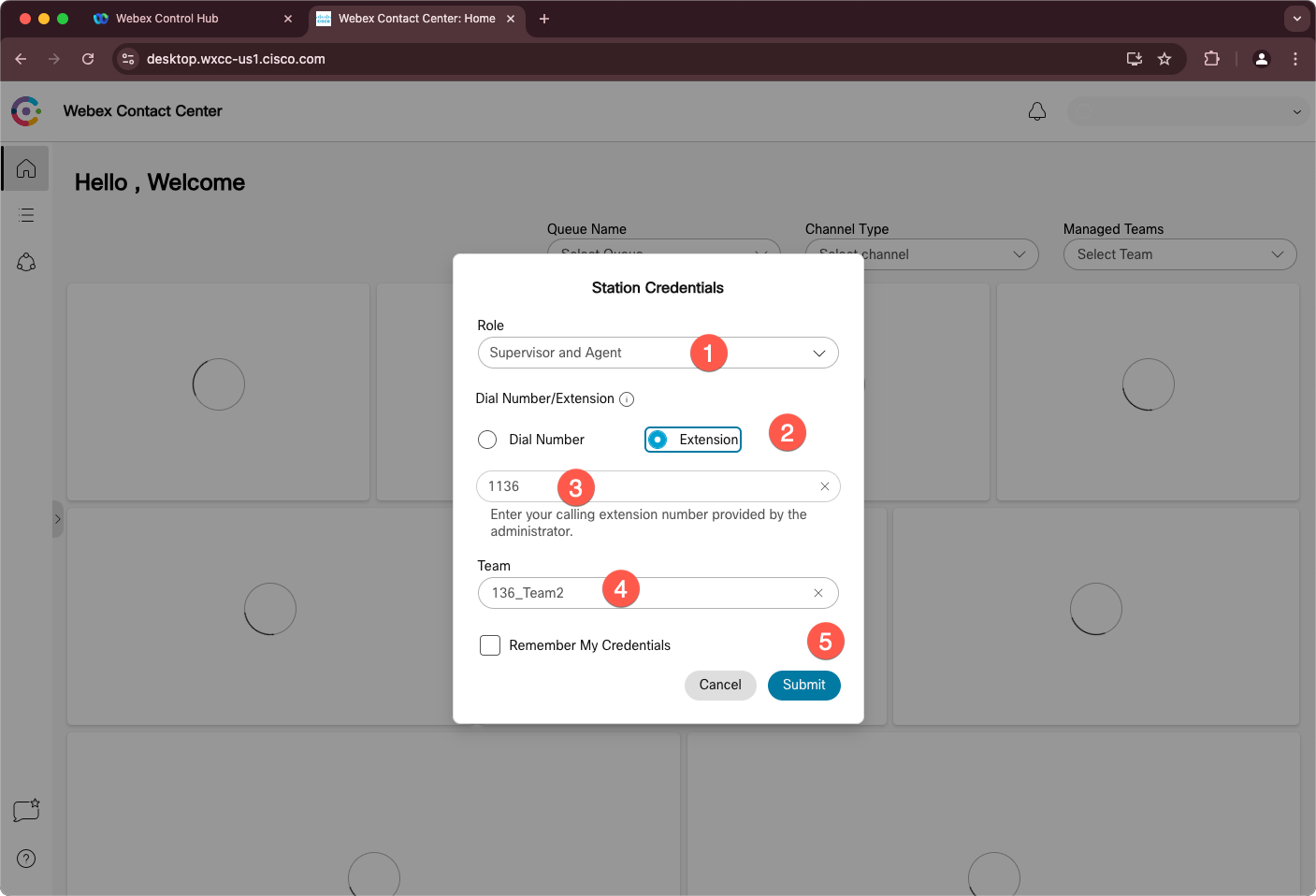Cancel the Station Credentials dialog

719,685
